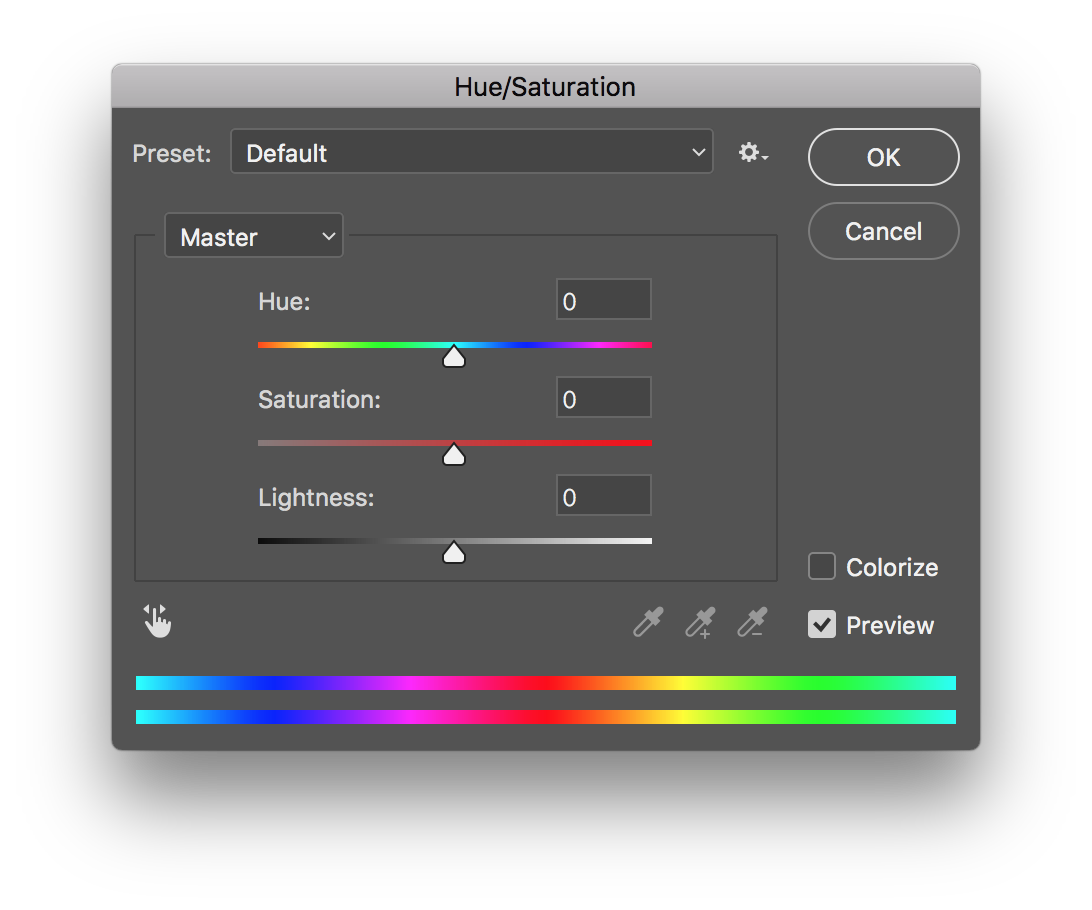Click the upper input color spectrum bar
Image resolution: width=1092 pixels, height=910 pixels.
click(x=545, y=683)
